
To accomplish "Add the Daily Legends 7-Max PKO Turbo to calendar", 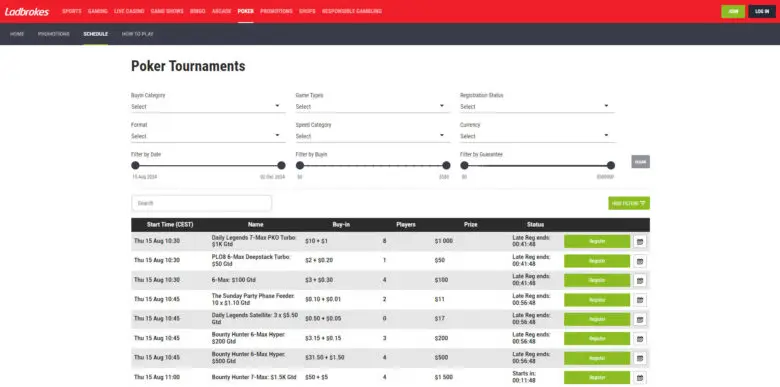I will point(640,241).
